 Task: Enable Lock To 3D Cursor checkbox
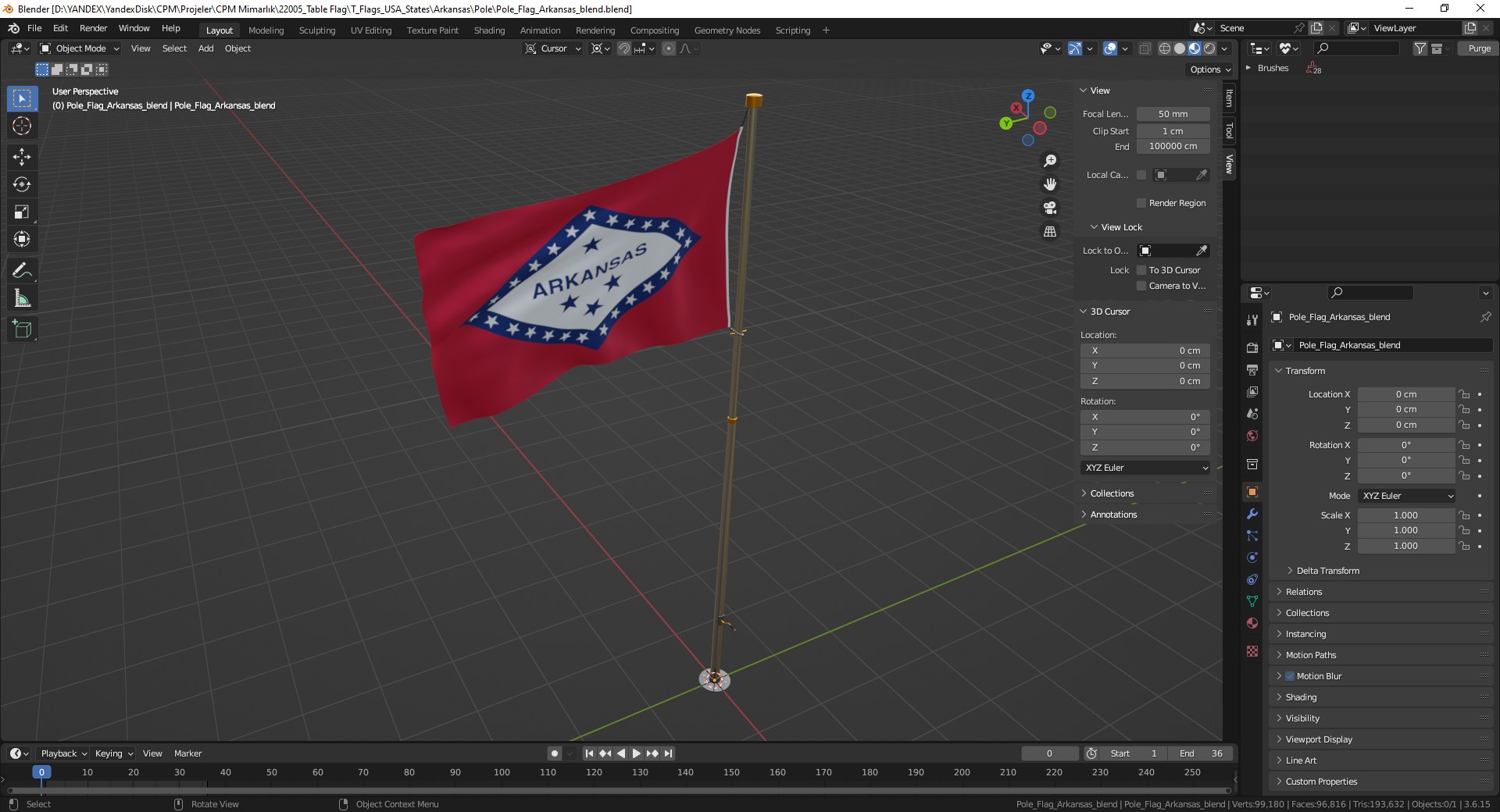tap(1141, 270)
